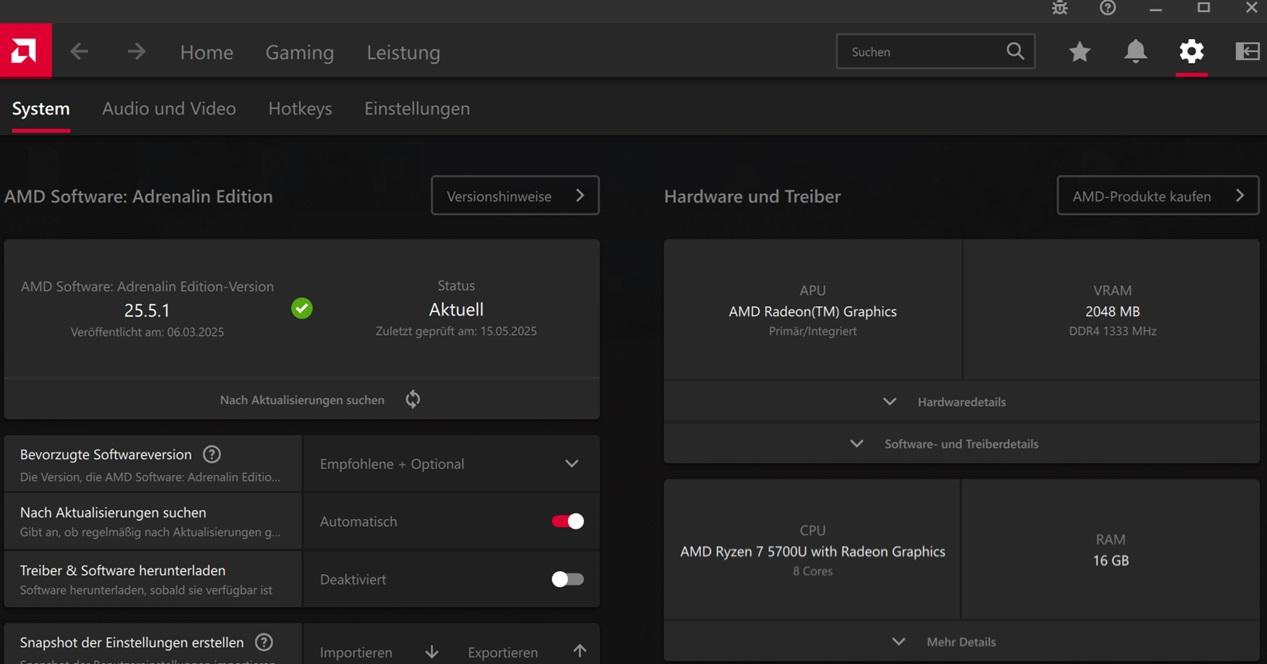
Task: Open the settings gear icon
Action: point(1191,52)
